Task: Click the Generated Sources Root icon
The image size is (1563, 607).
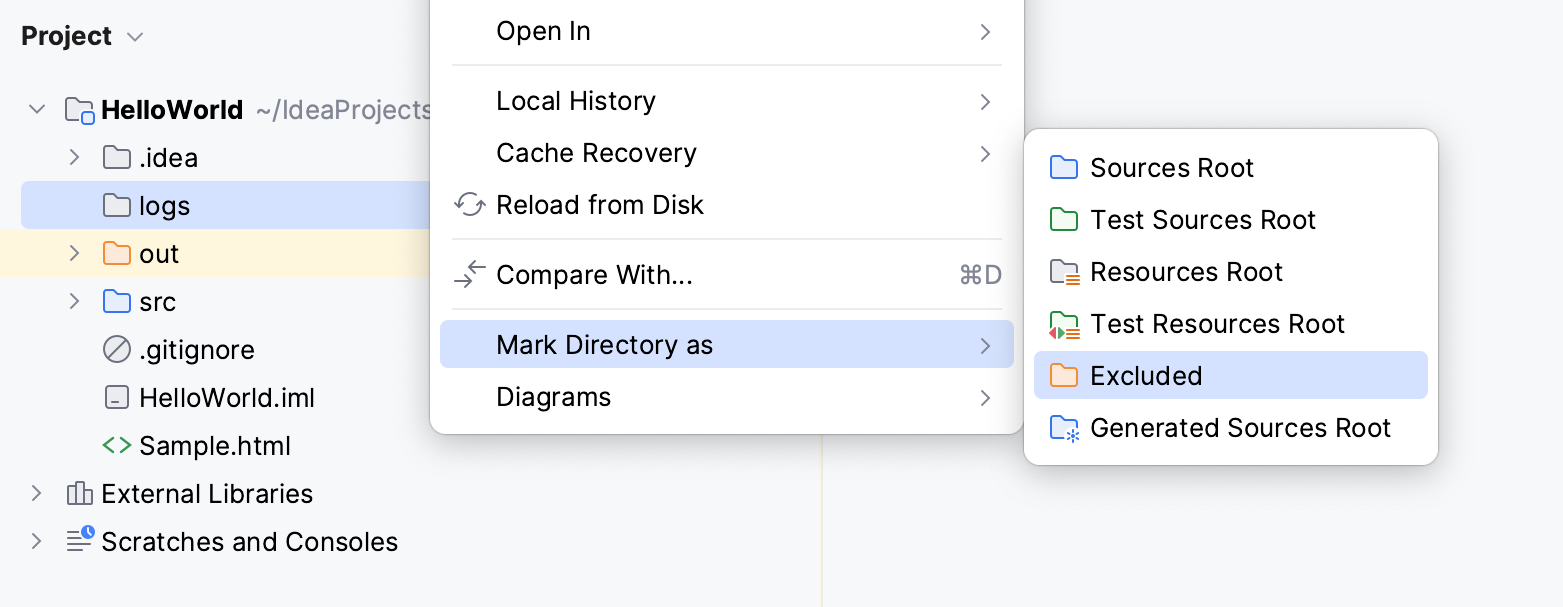Action: tap(1064, 428)
